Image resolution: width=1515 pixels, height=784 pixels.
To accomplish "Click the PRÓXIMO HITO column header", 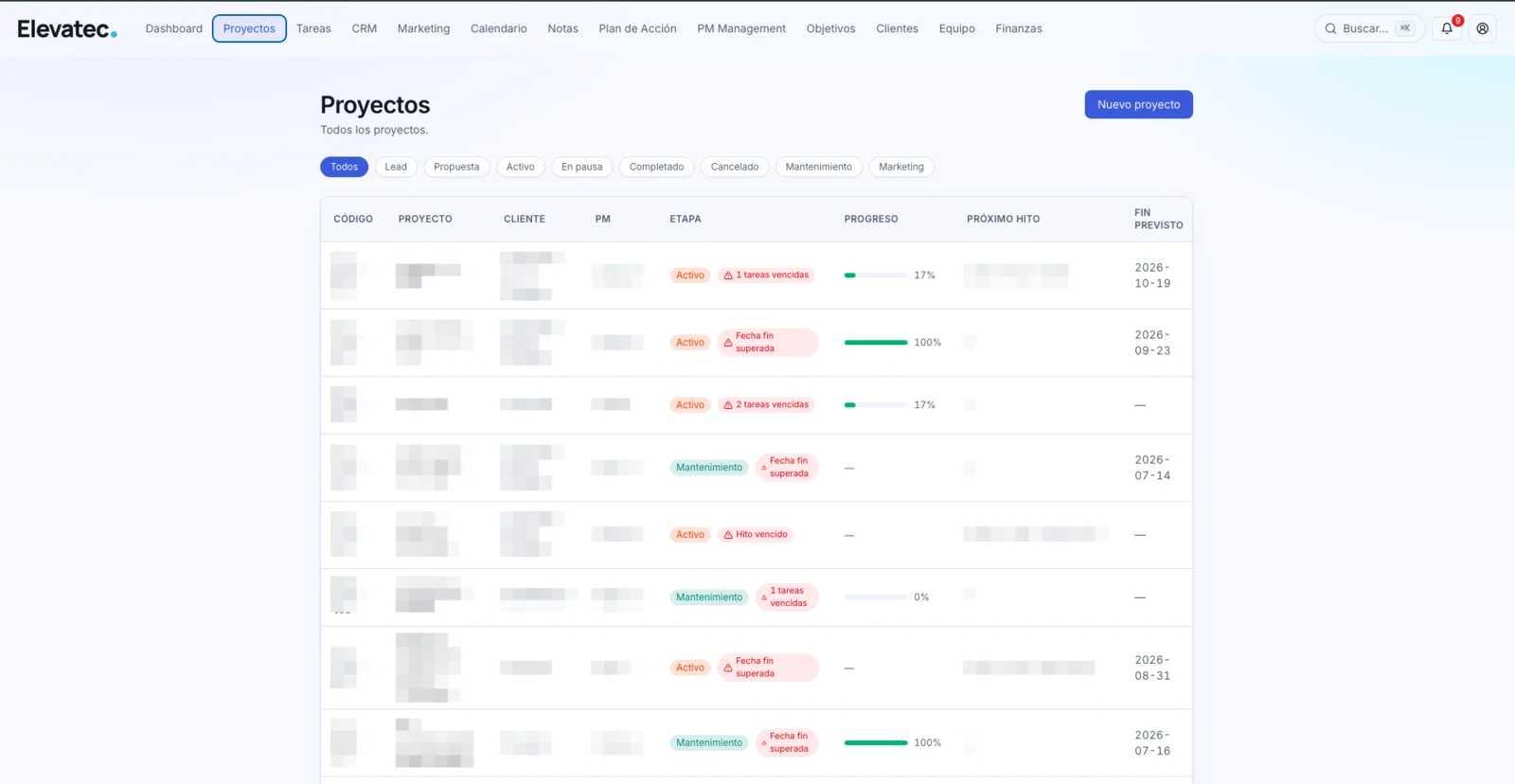I will (x=1003, y=219).
